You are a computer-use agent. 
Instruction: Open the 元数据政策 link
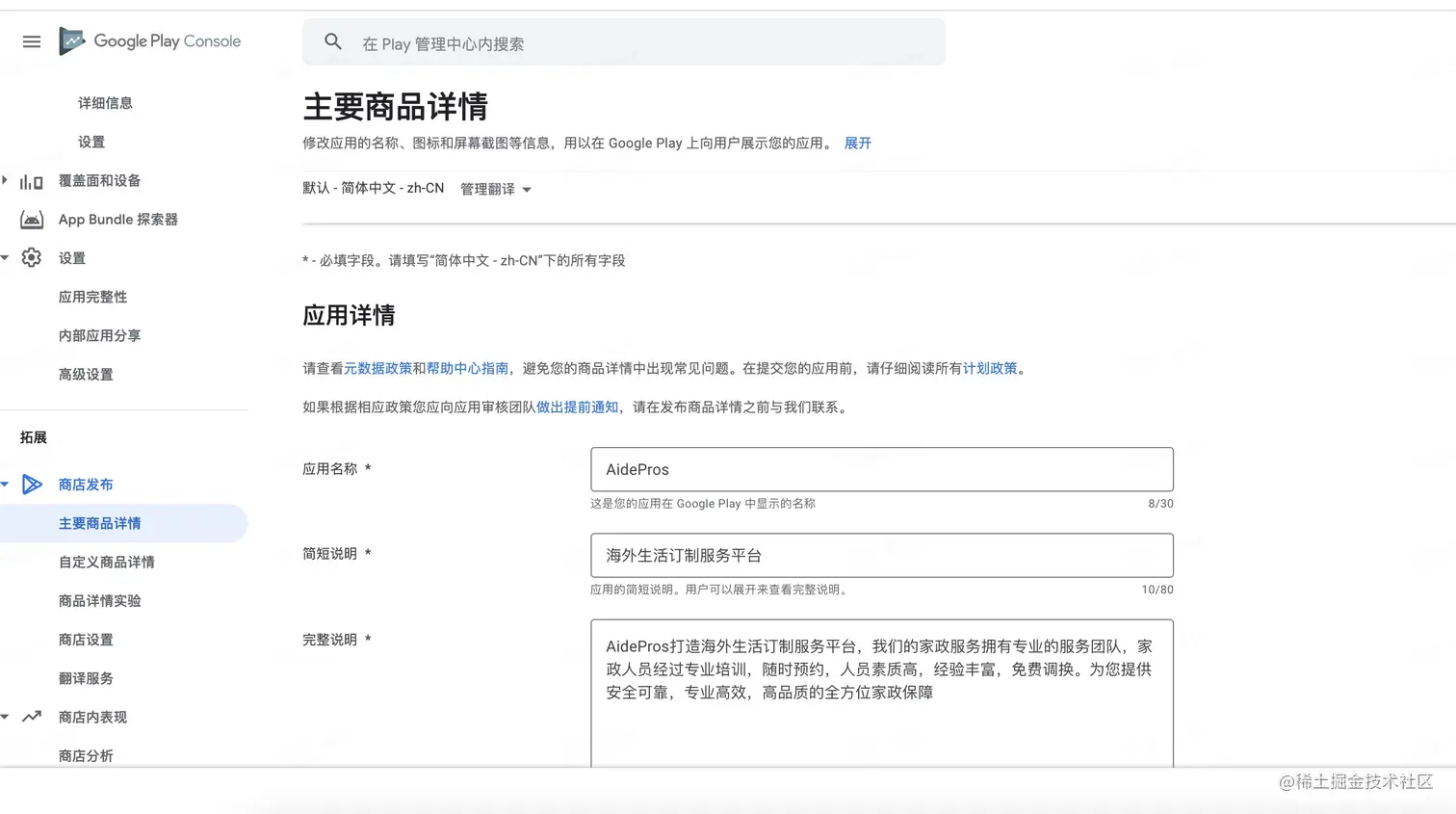377,368
